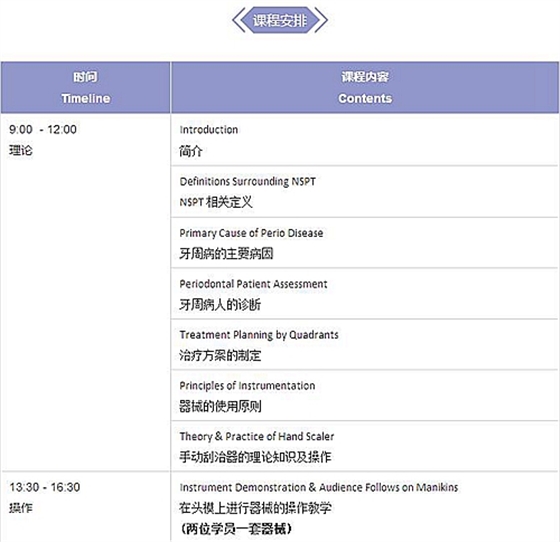Click the 牙周病的主要病因 text
The width and height of the screenshot is (560, 542).
226,254
